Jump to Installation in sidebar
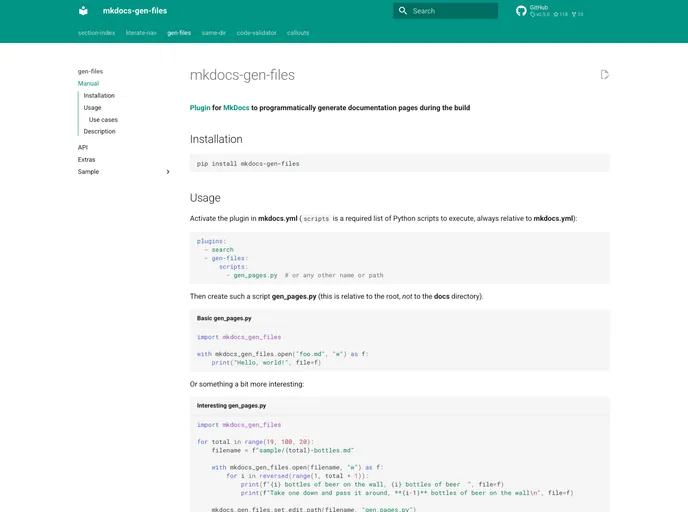 [x=99, y=95]
